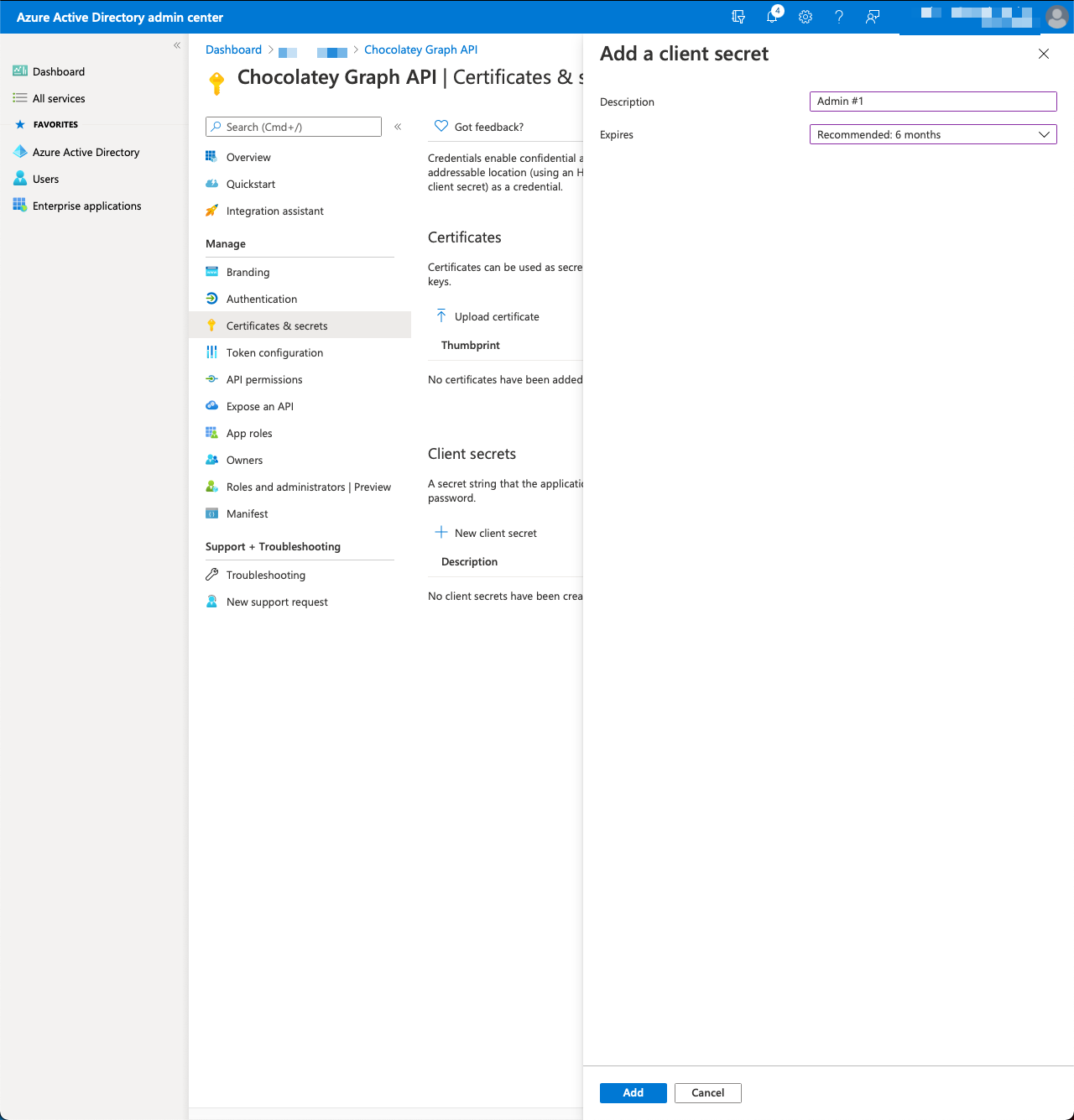Open the notifications bell icon
Screen dimensions: 1074x1120
click(773, 16)
